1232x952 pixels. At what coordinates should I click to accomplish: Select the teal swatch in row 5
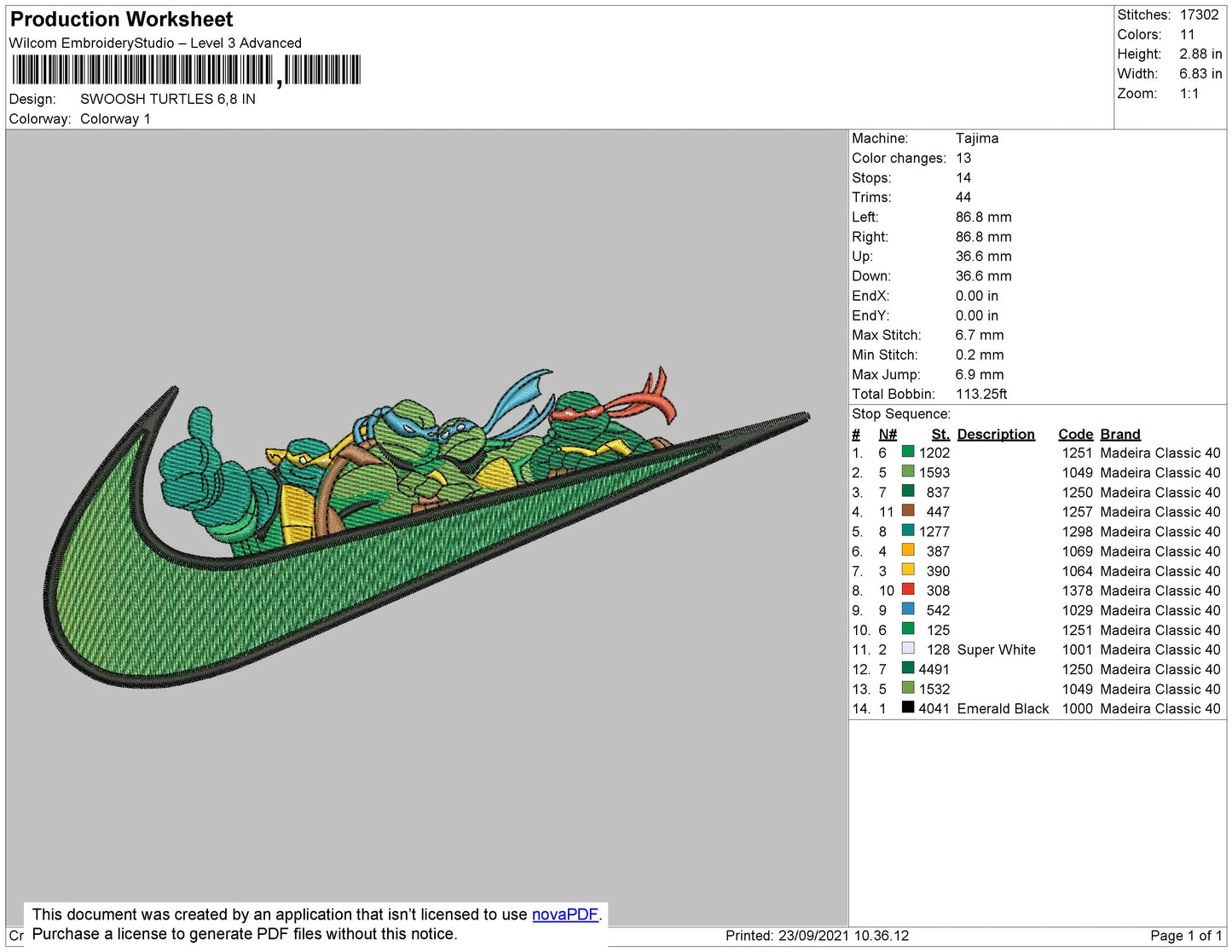(908, 531)
